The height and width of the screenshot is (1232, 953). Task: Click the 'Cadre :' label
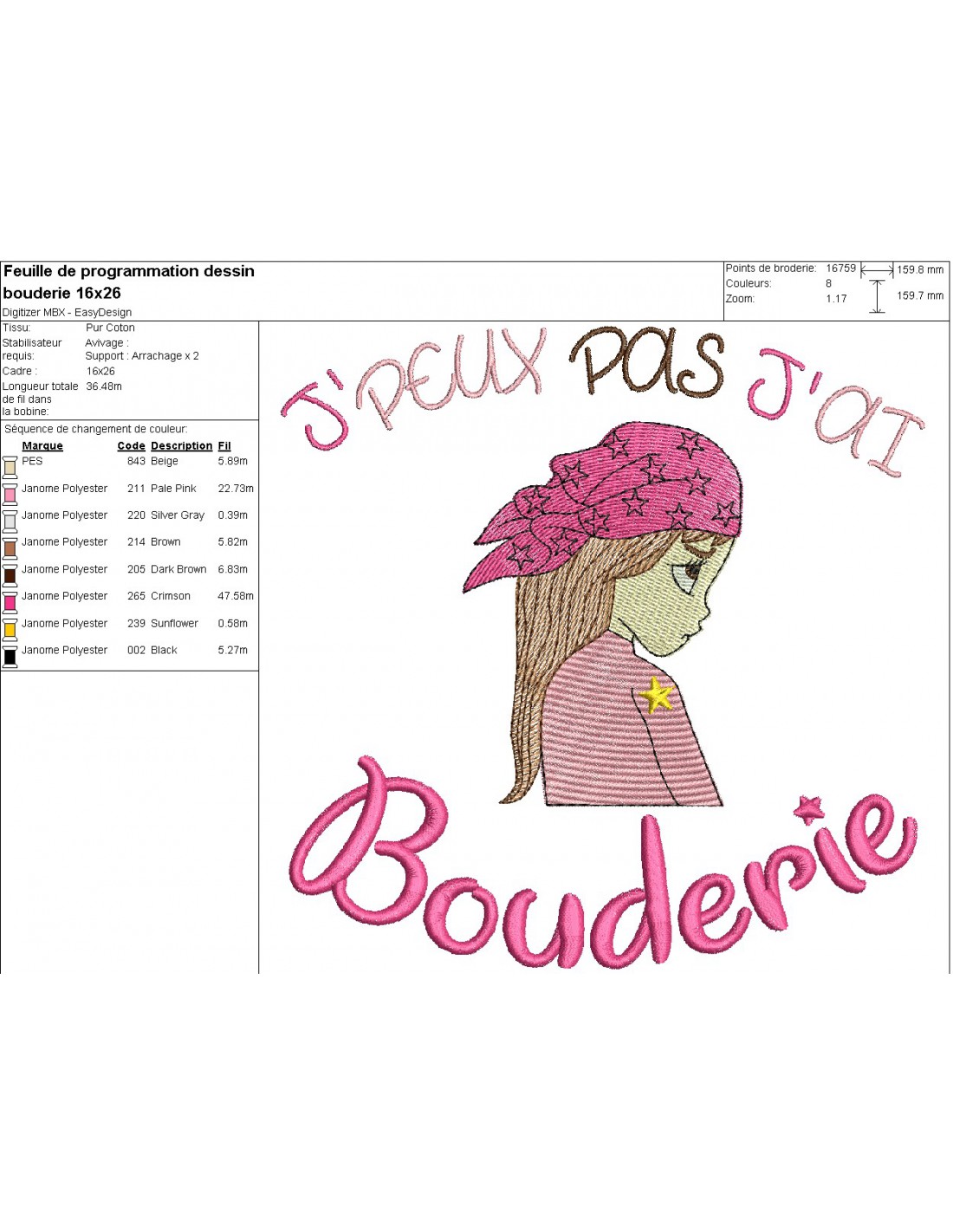20,371
